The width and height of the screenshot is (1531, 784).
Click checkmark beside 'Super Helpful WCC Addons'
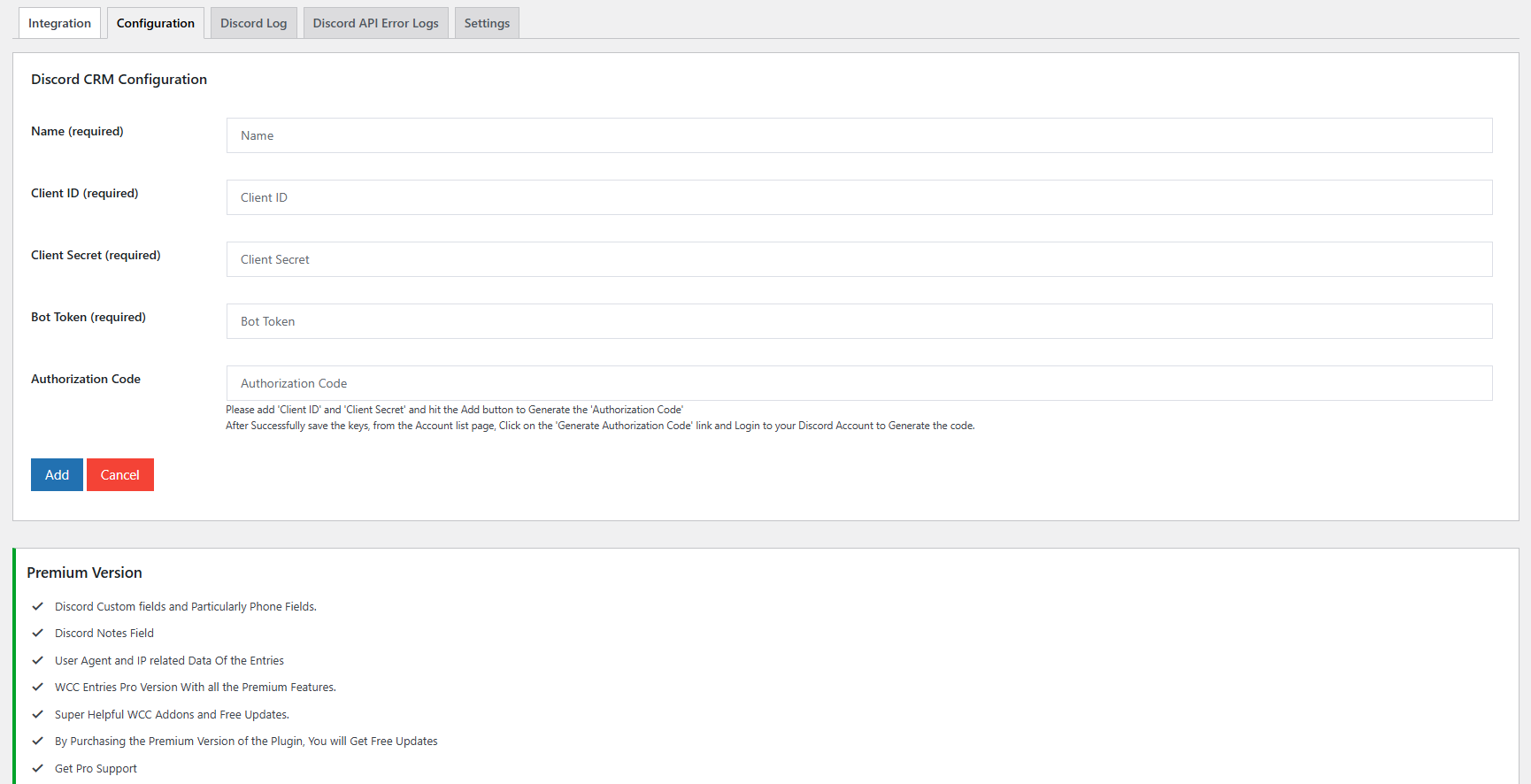point(38,714)
